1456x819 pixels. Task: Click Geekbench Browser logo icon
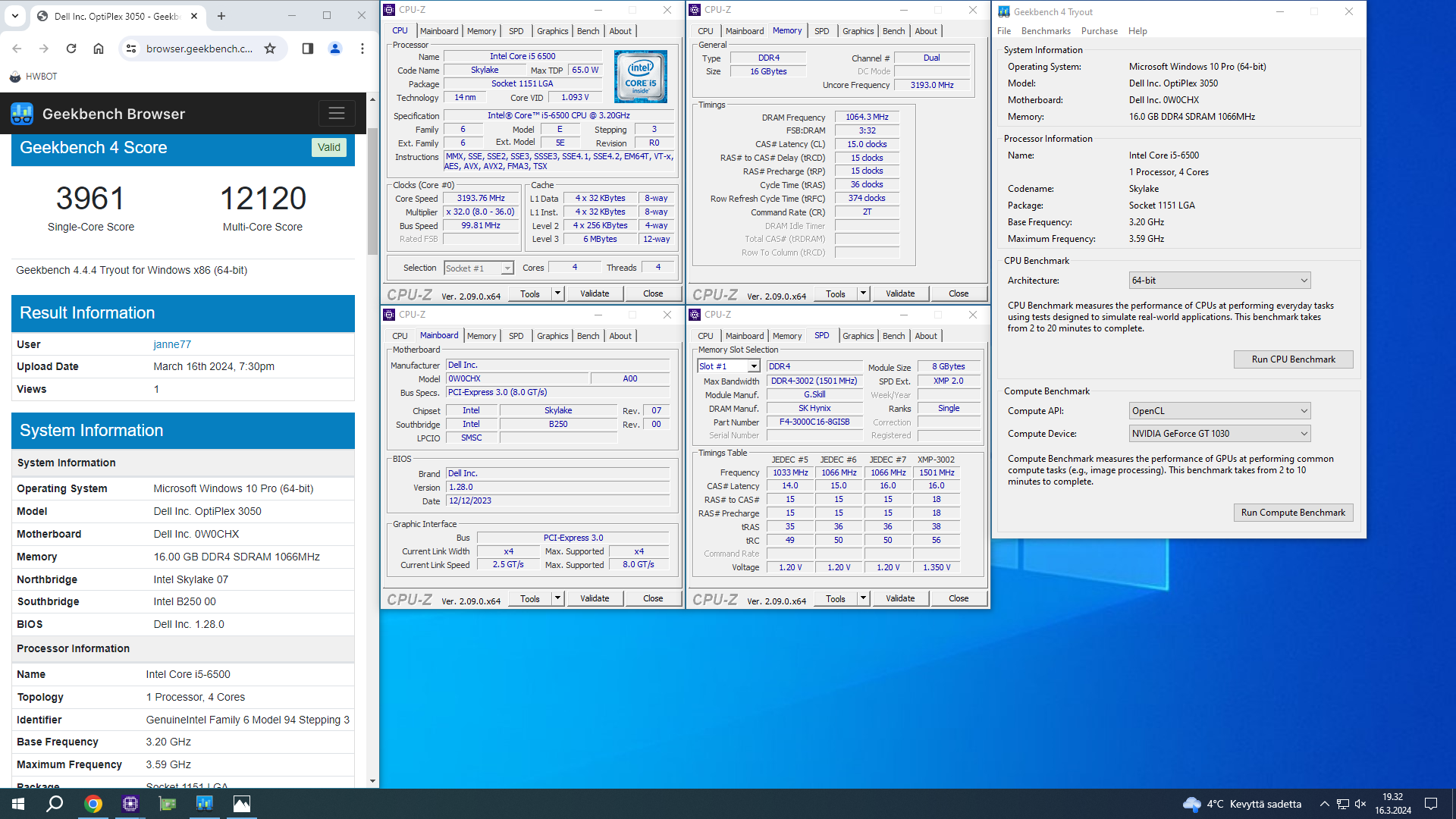click(22, 114)
